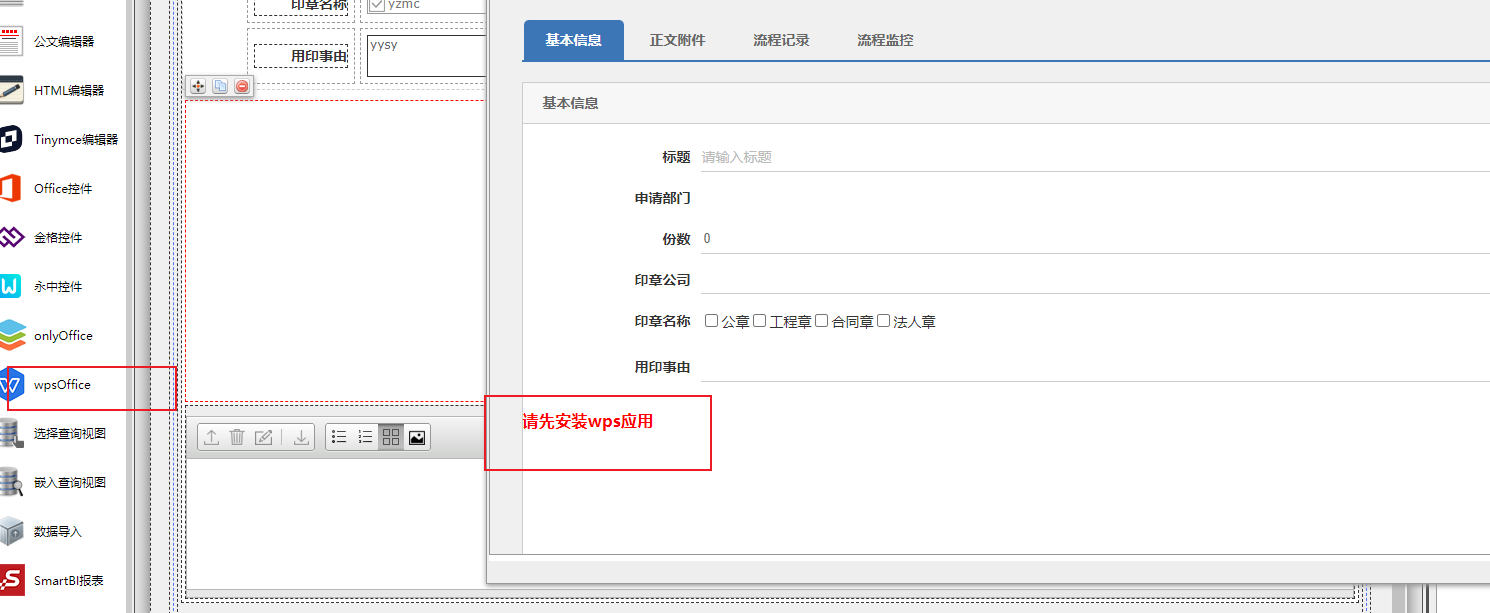Switch to the 流程监控 tab
1490x613 pixels.
(x=885, y=40)
